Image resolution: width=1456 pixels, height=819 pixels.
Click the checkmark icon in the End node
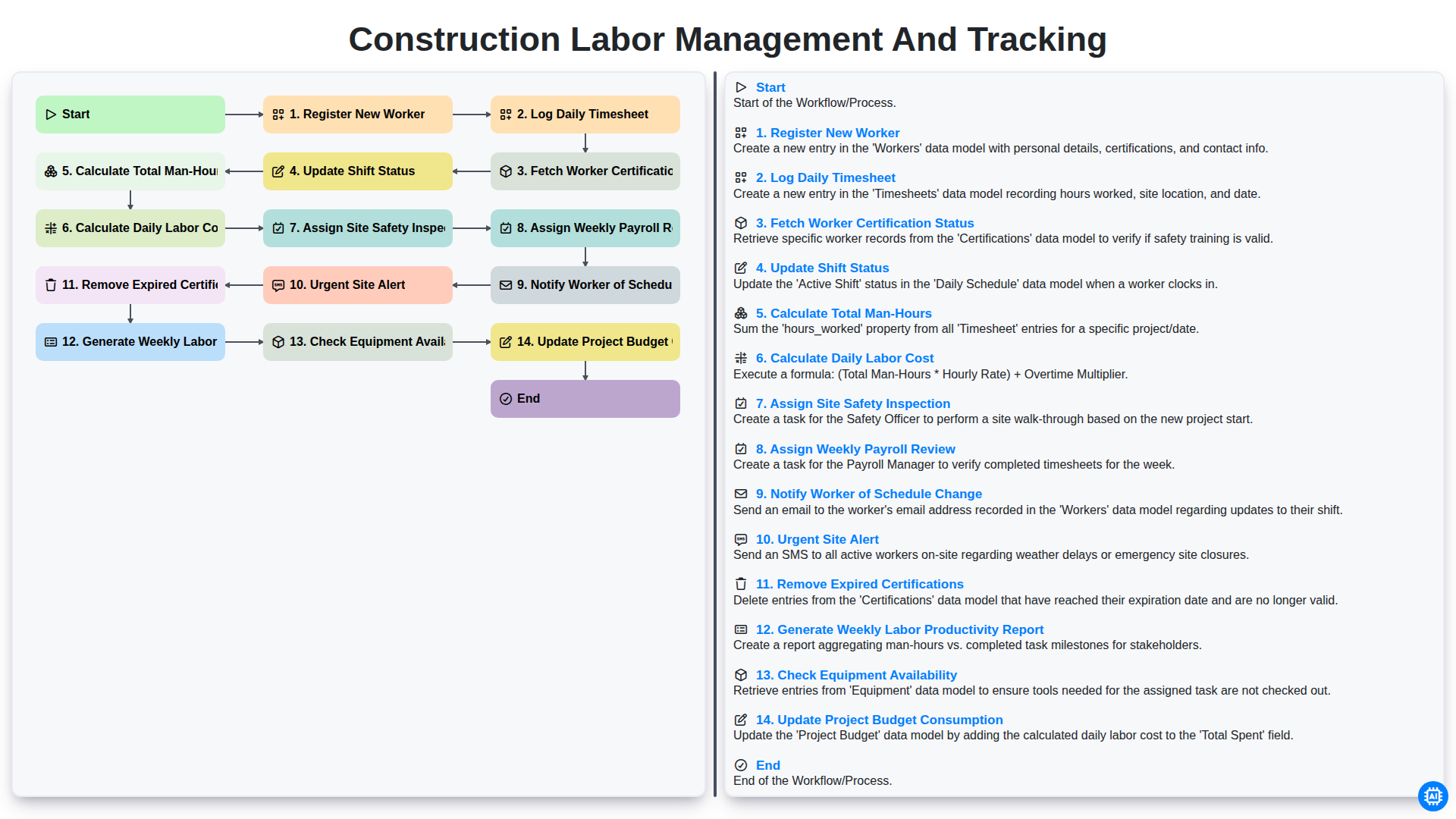506,399
